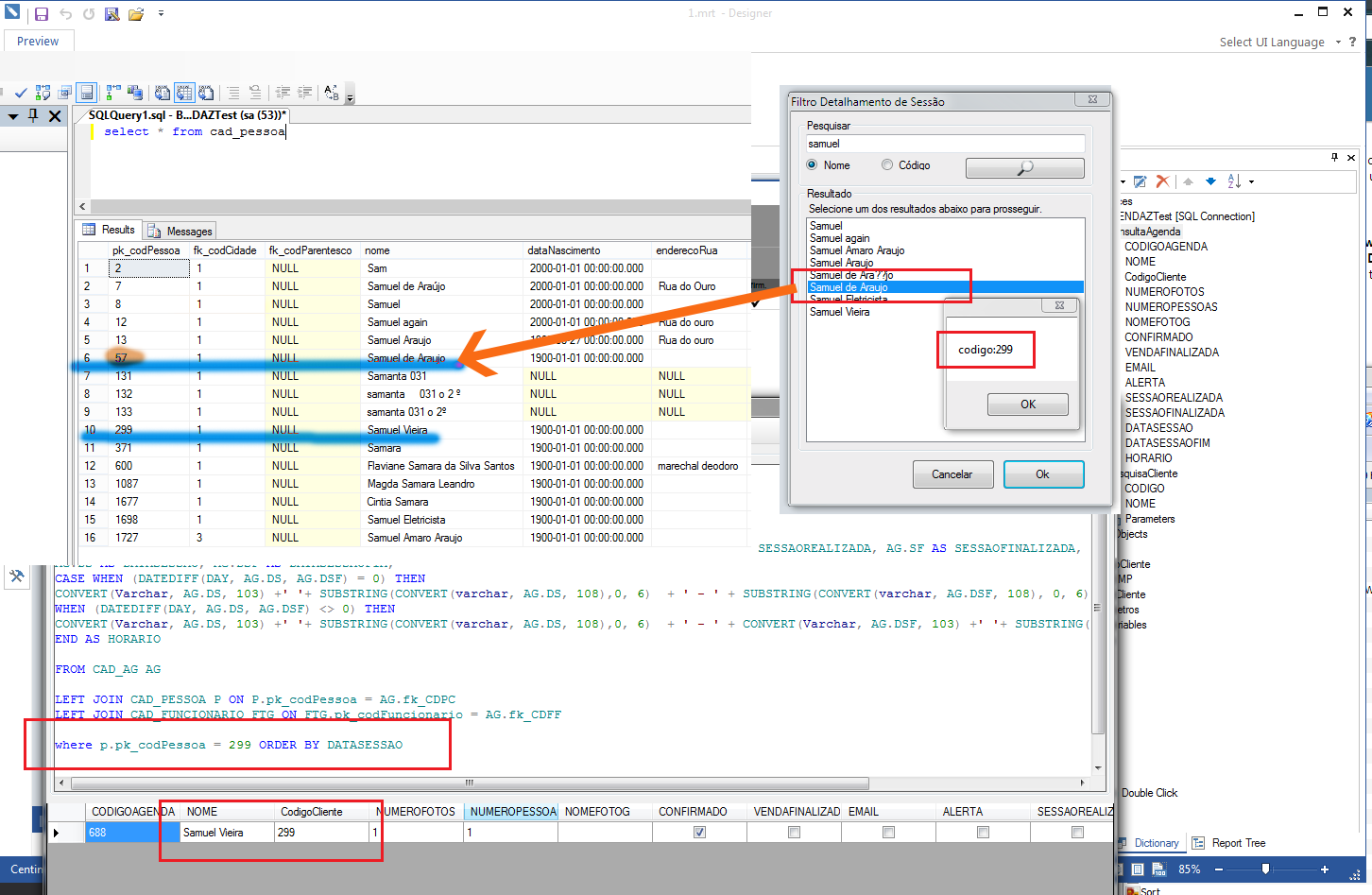The height and width of the screenshot is (895, 1372).
Task: Delete the dictionary item with red X icon
Action: click(x=1162, y=181)
